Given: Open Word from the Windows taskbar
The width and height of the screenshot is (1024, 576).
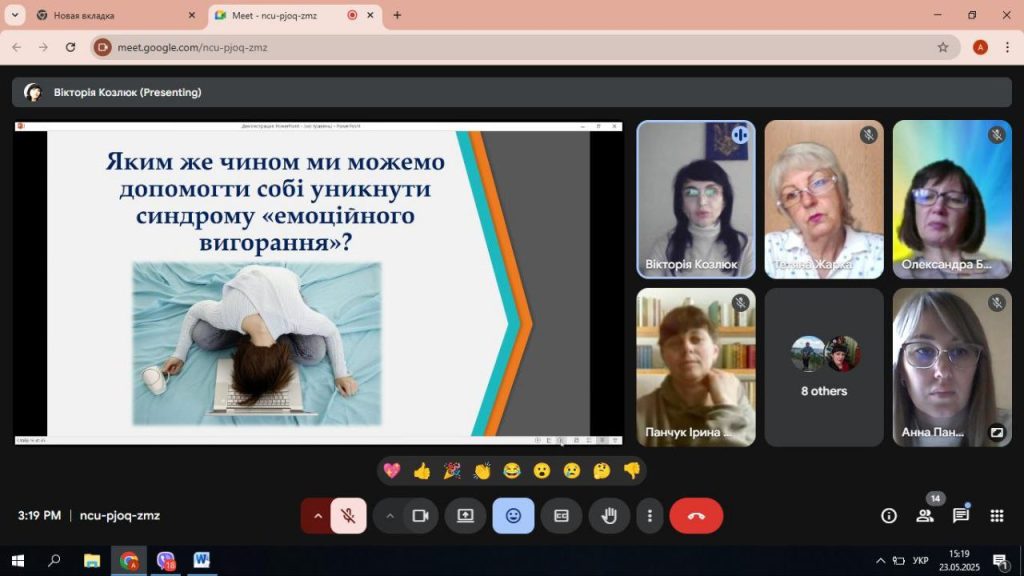Looking at the screenshot, I should coord(202,560).
